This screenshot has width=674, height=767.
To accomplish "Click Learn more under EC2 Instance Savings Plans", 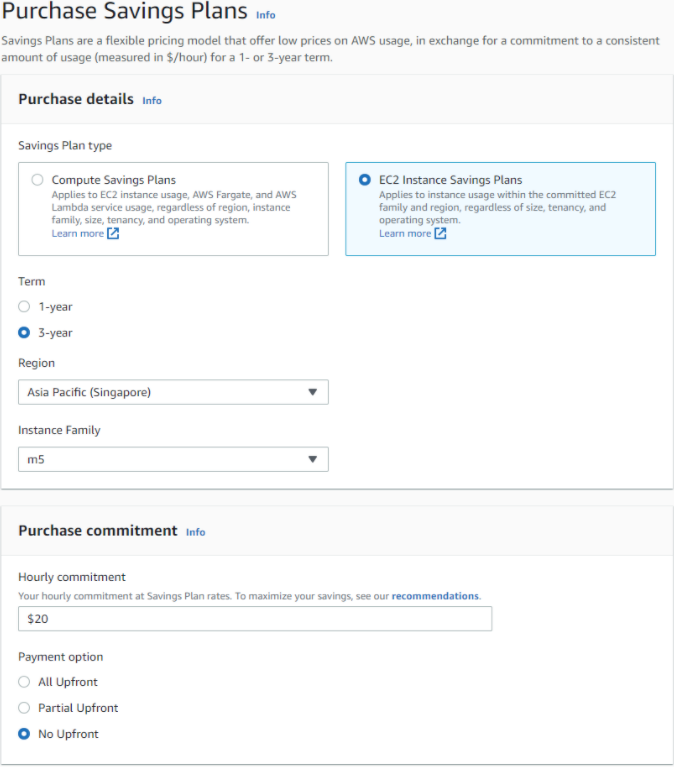I will (405, 233).
